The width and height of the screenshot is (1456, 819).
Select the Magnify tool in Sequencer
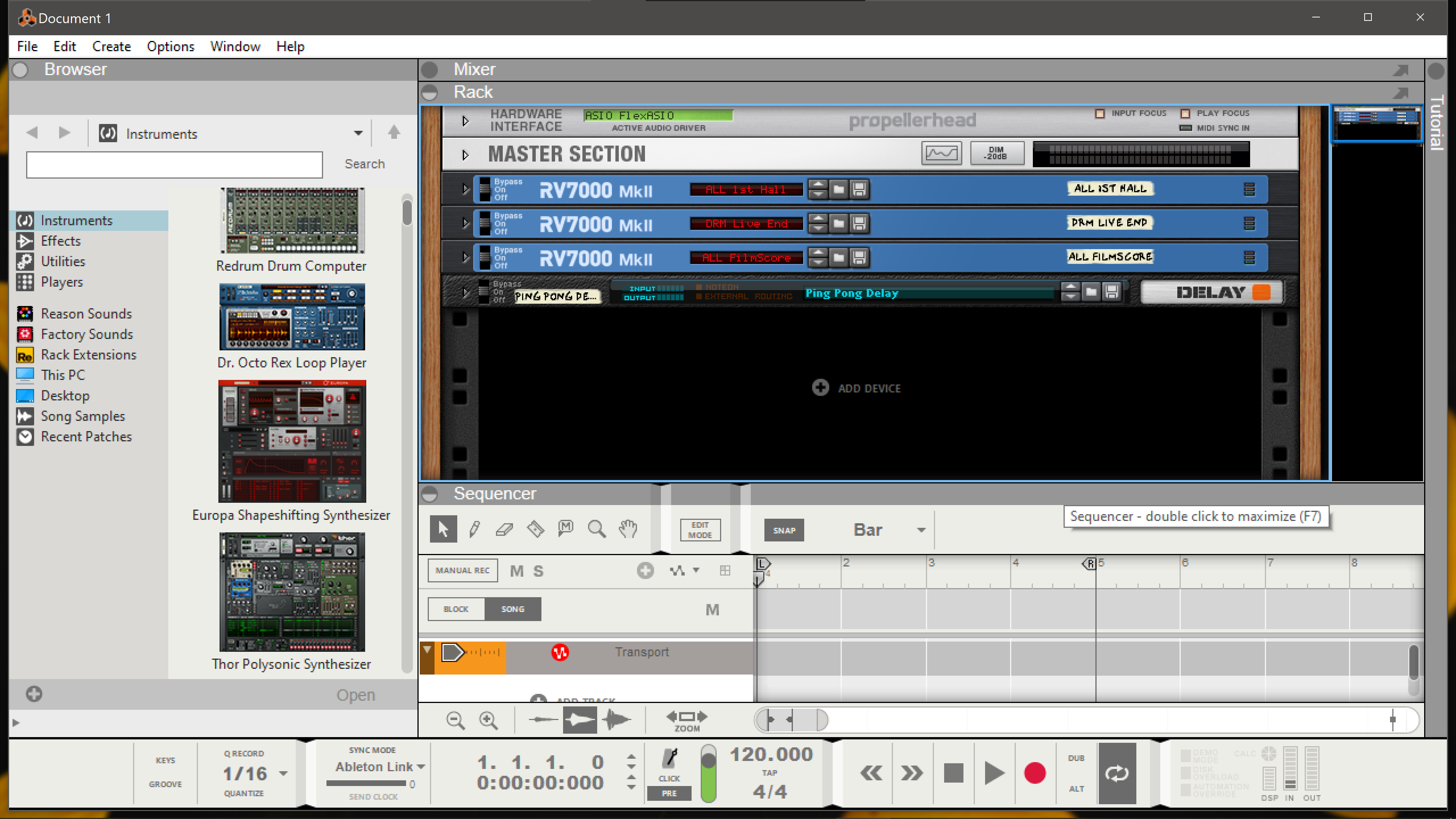(597, 529)
